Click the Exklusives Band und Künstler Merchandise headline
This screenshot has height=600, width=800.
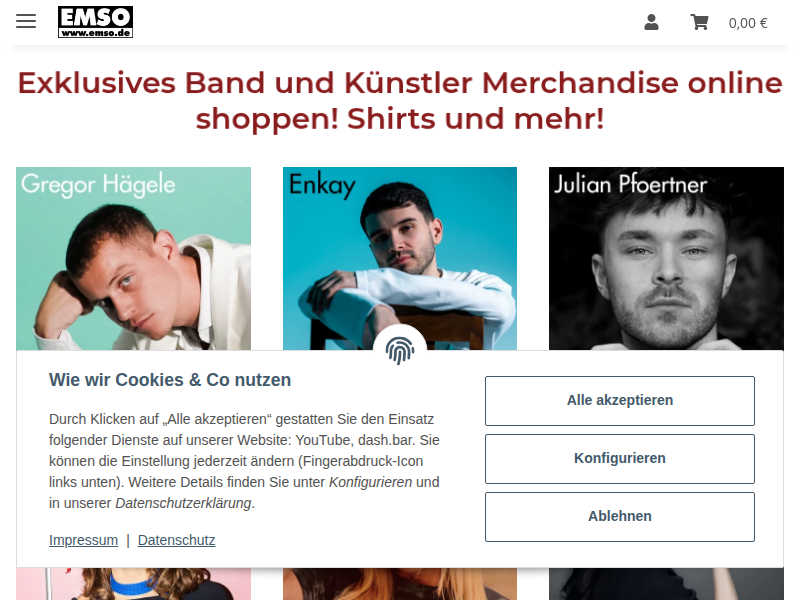400,101
